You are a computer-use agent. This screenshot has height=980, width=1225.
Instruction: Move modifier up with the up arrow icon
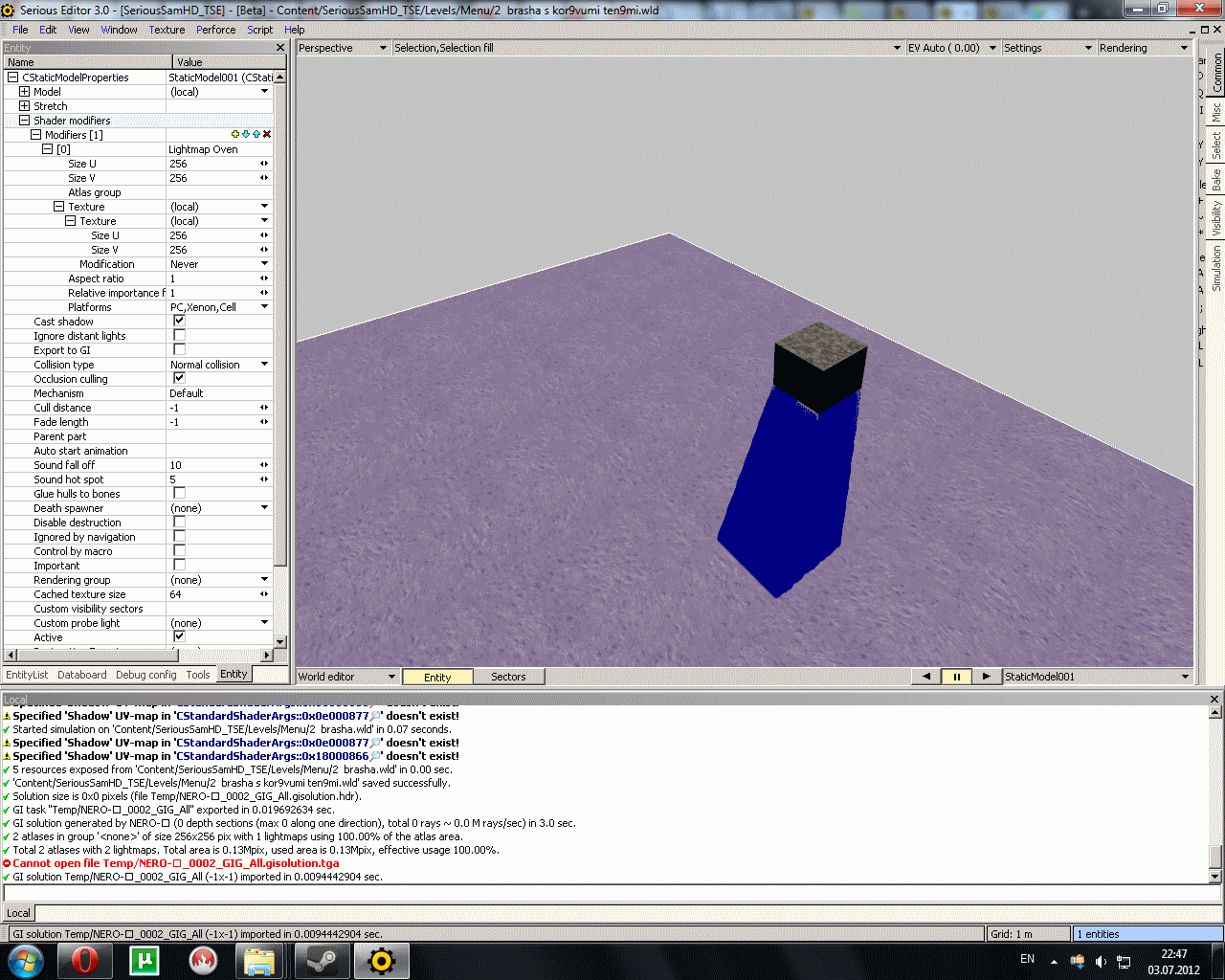[x=256, y=135]
